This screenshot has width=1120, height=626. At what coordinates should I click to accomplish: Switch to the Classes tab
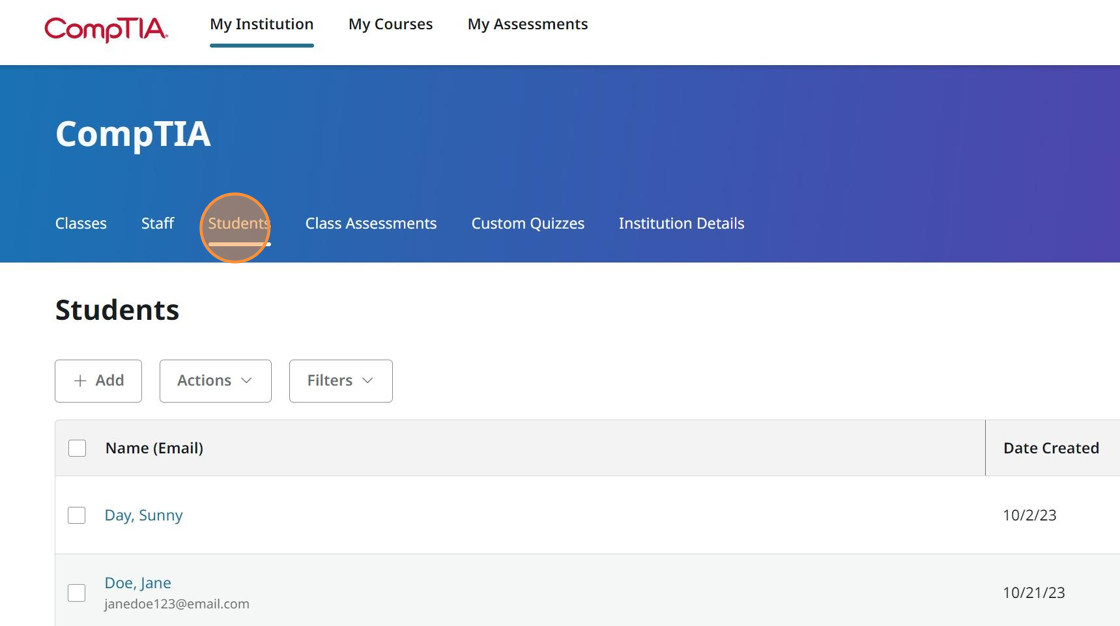coord(81,224)
